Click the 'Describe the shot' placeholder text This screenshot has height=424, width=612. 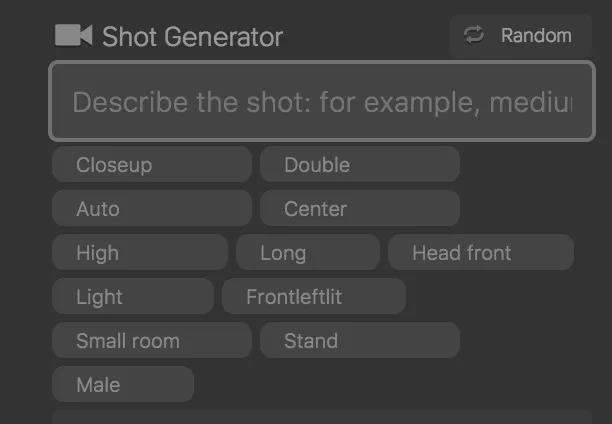(x=321, y=102)
